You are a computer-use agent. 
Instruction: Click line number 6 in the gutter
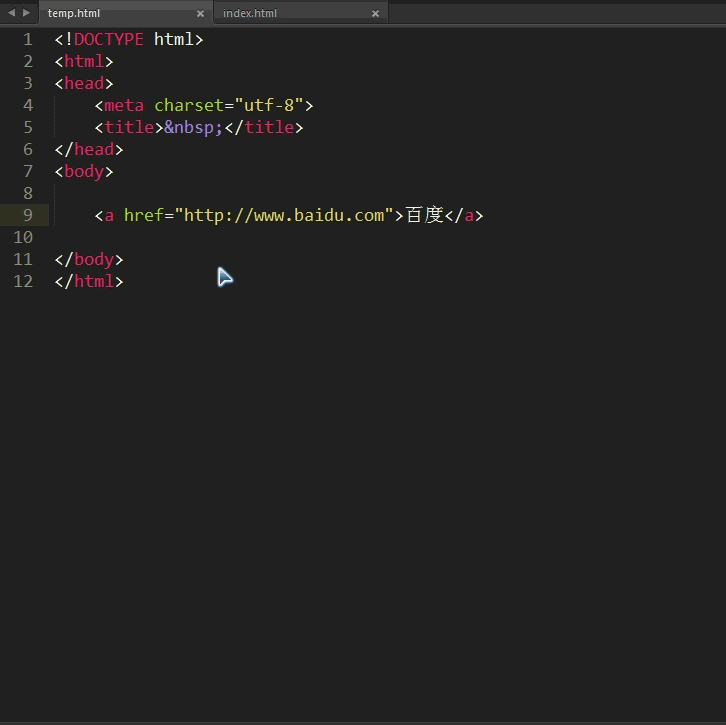pos(28,150)
